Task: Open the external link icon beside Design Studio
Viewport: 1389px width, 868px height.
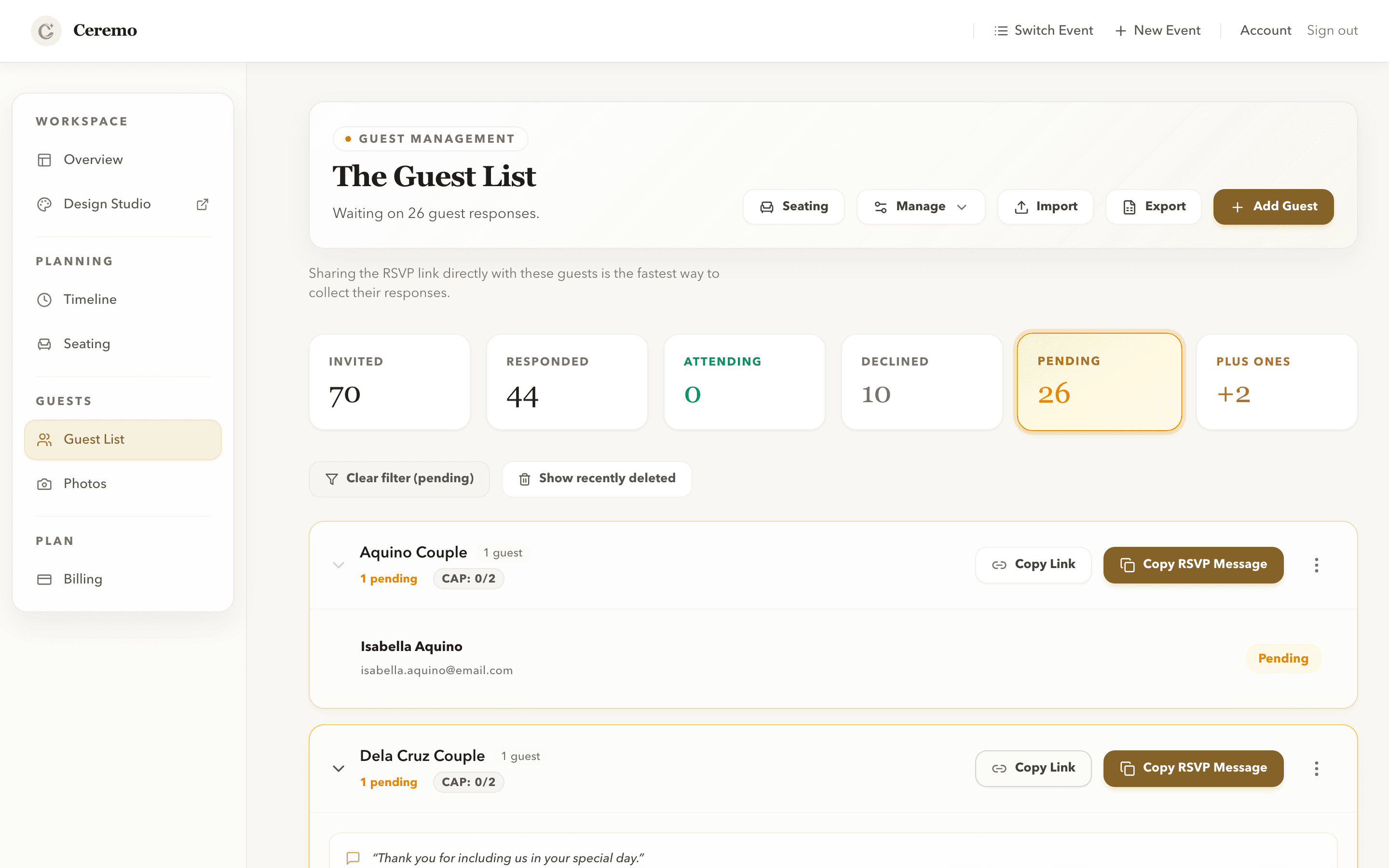Action: pyautogui.click(x=203, y=204)
